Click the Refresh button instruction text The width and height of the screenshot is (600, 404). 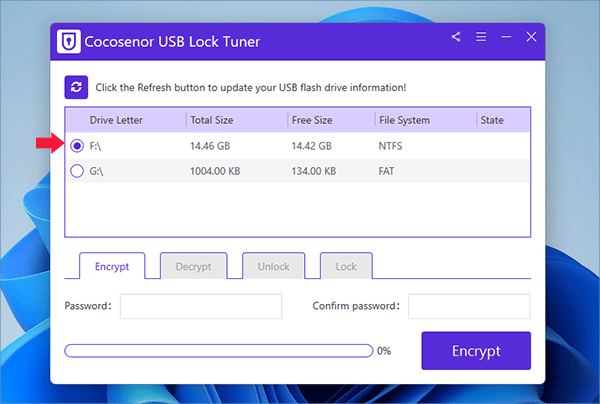251,88
